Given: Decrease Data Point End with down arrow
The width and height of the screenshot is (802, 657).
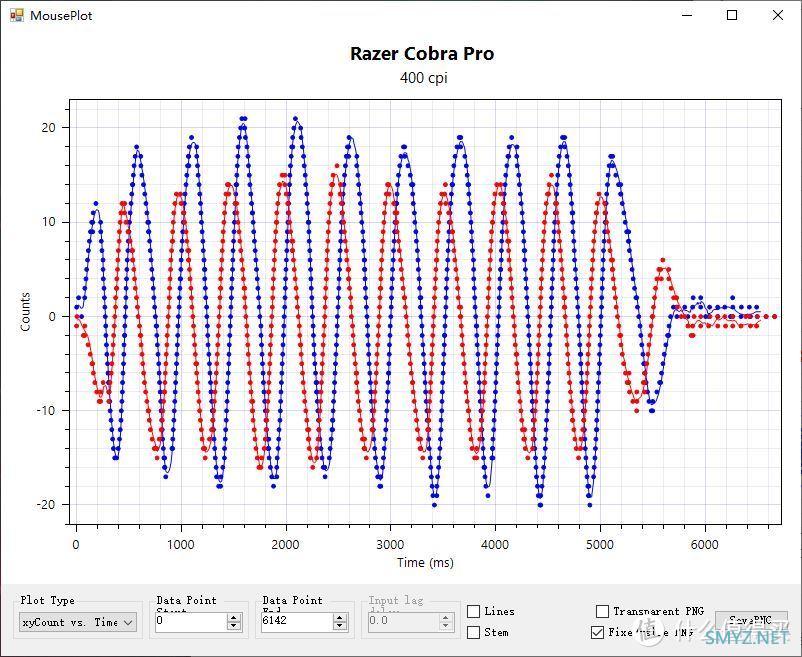Looking at the screenshot, I should click(x=340, y=626).
